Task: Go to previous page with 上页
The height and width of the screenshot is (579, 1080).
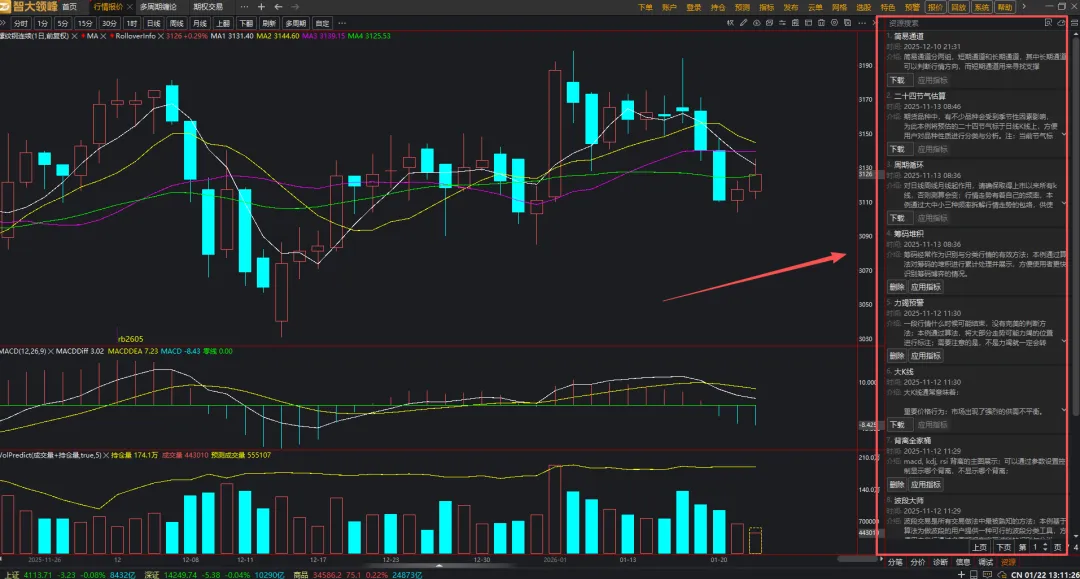Action: tap(979, 547)
